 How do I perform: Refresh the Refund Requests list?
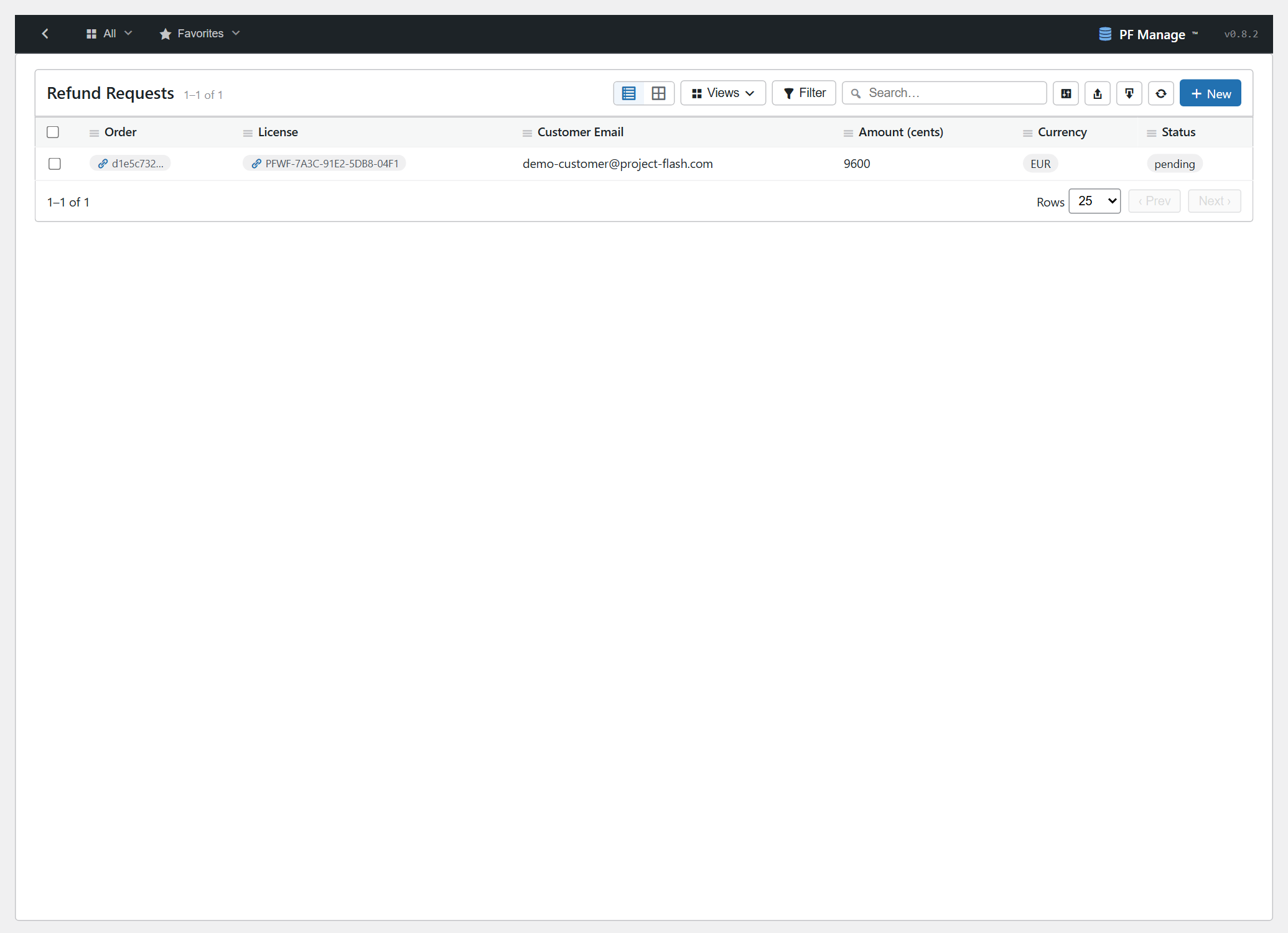[x=1161, y=93]
